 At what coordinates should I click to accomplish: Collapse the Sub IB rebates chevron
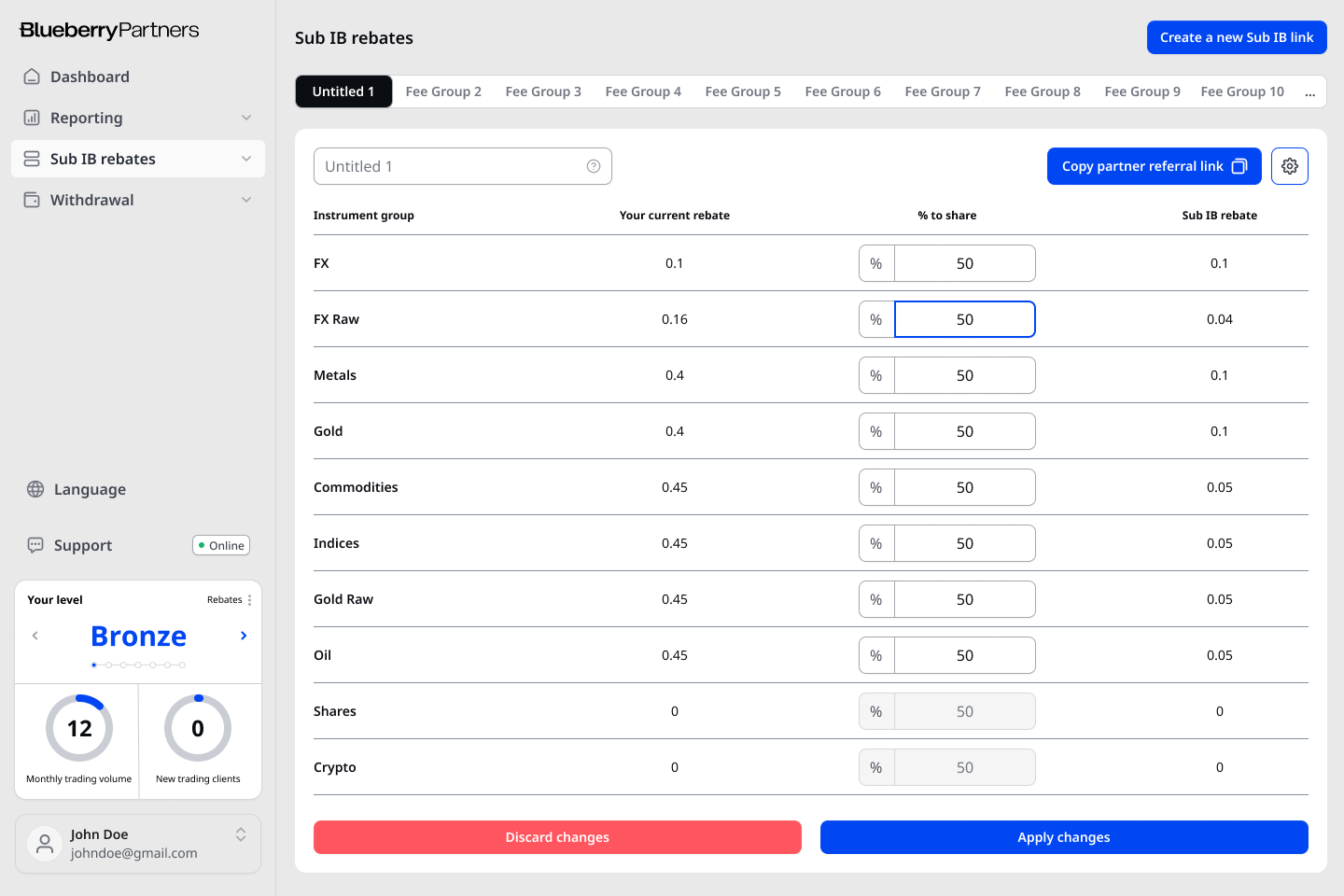[246, 159]
